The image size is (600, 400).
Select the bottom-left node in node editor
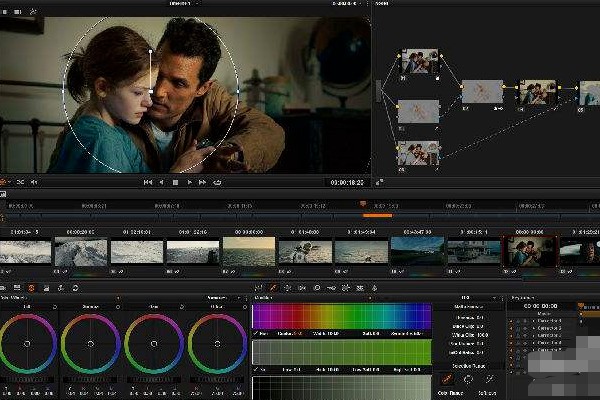pyautogui.click(x=418, y=153)
